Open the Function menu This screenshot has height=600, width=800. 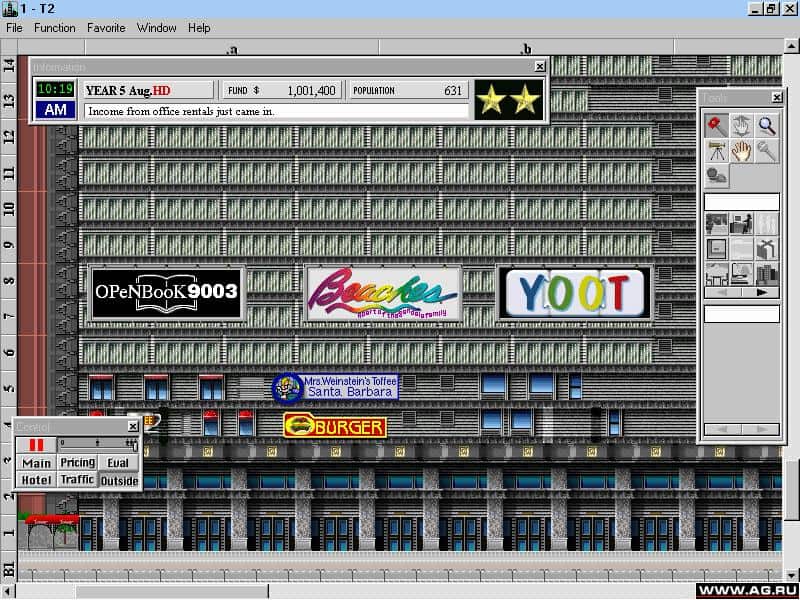[x=54, y=28]
